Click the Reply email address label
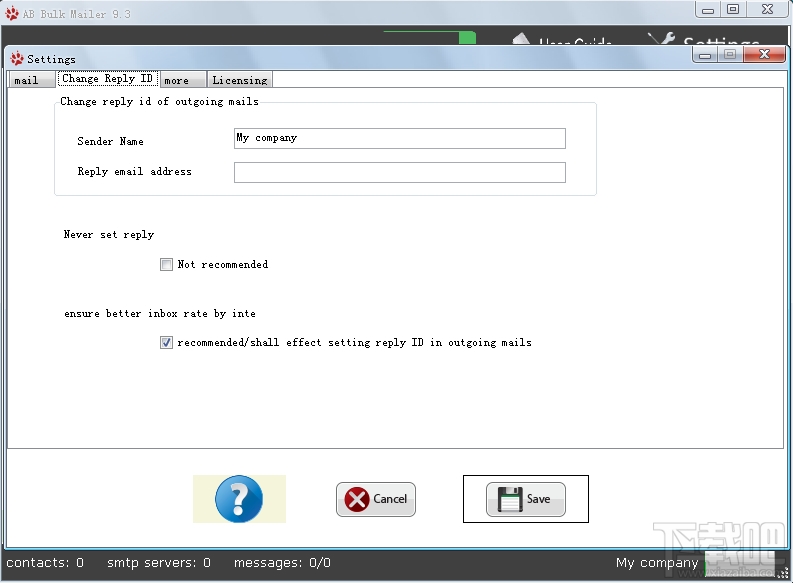The image size is (793, 583). pyautogui.click(x=135, y=171)
